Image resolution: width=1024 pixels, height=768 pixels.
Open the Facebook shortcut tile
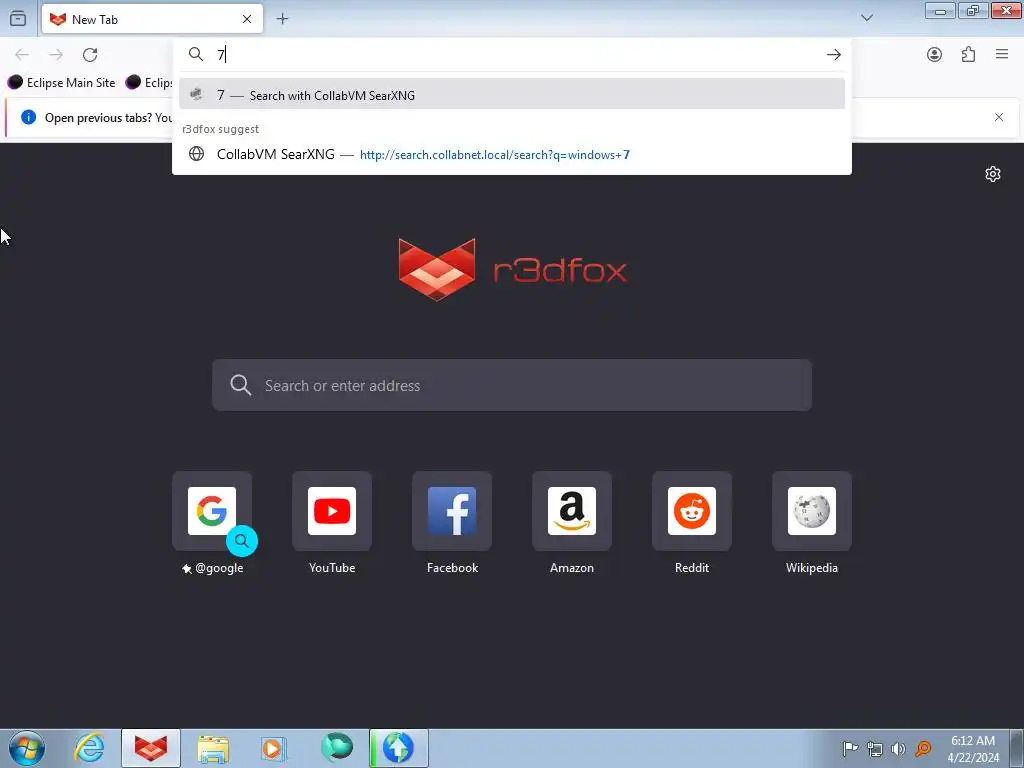[452, 511]
